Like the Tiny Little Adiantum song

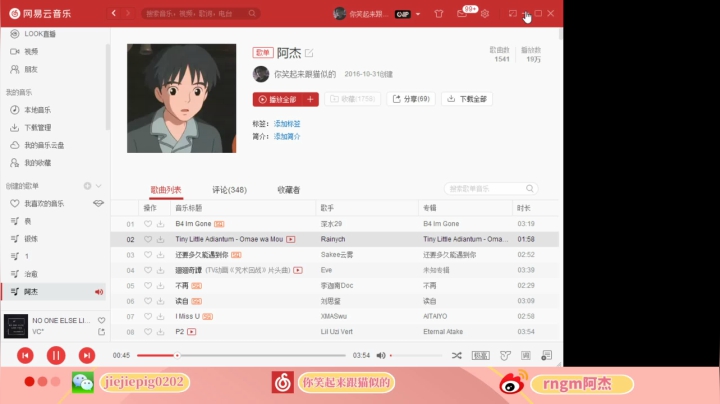(148, 239)
